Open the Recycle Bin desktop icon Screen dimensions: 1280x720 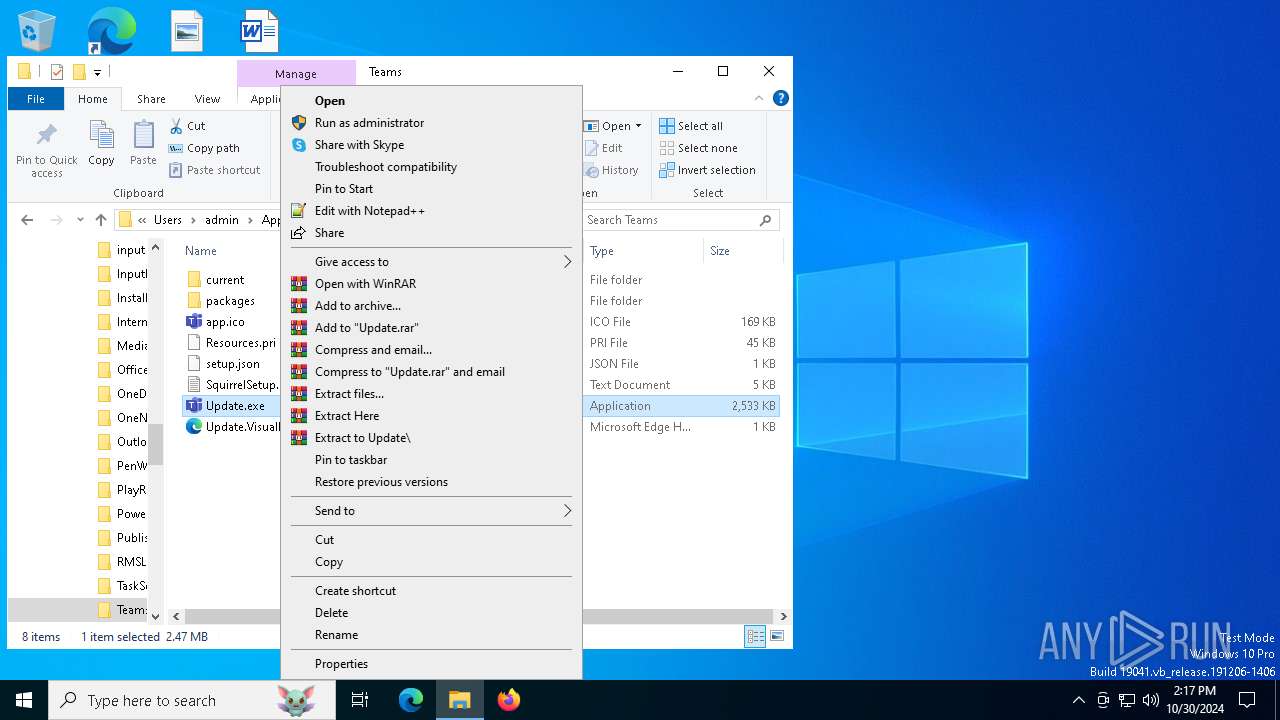click(37, 31)
